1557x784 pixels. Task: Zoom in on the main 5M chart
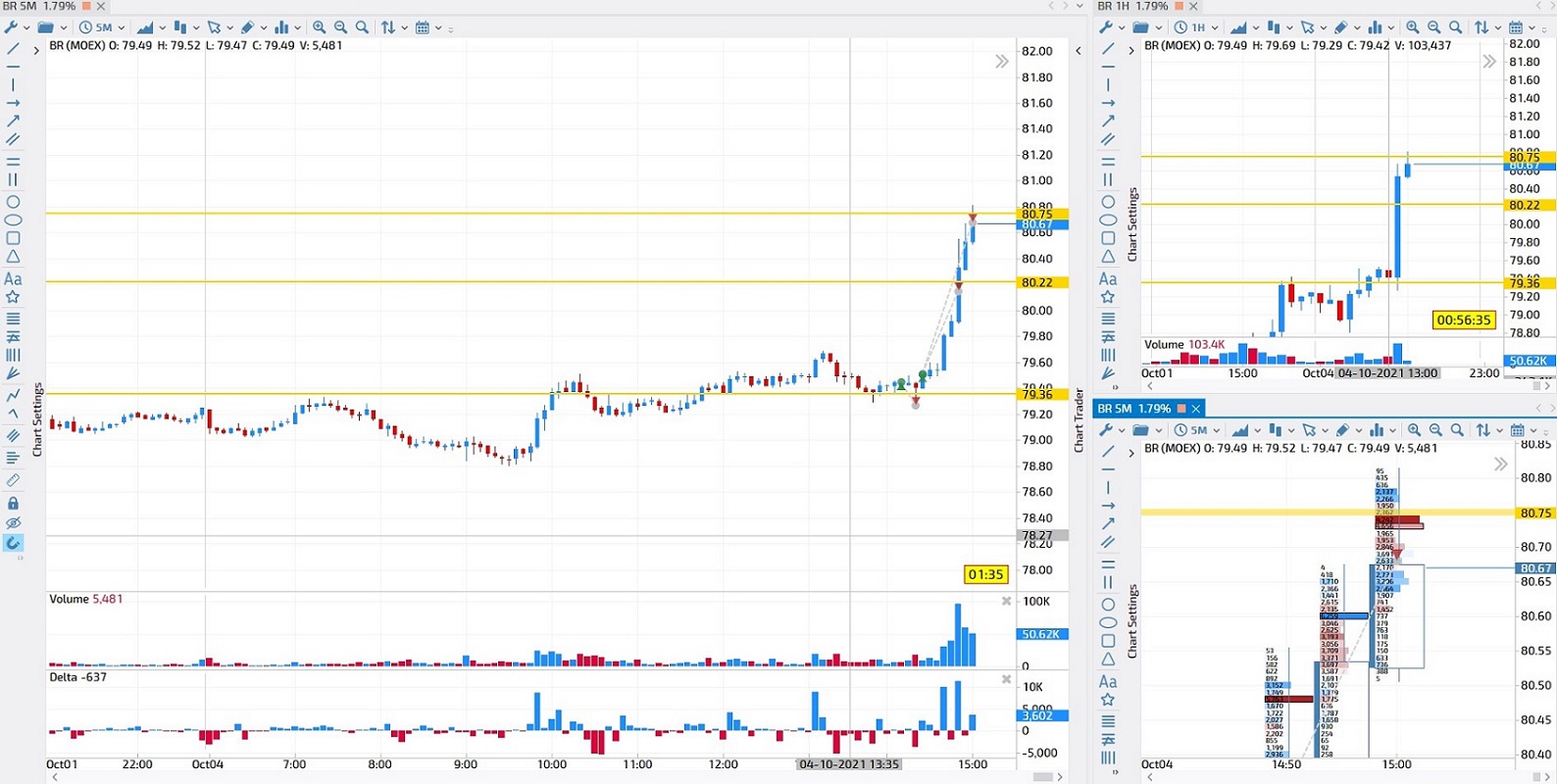(319, 27)
